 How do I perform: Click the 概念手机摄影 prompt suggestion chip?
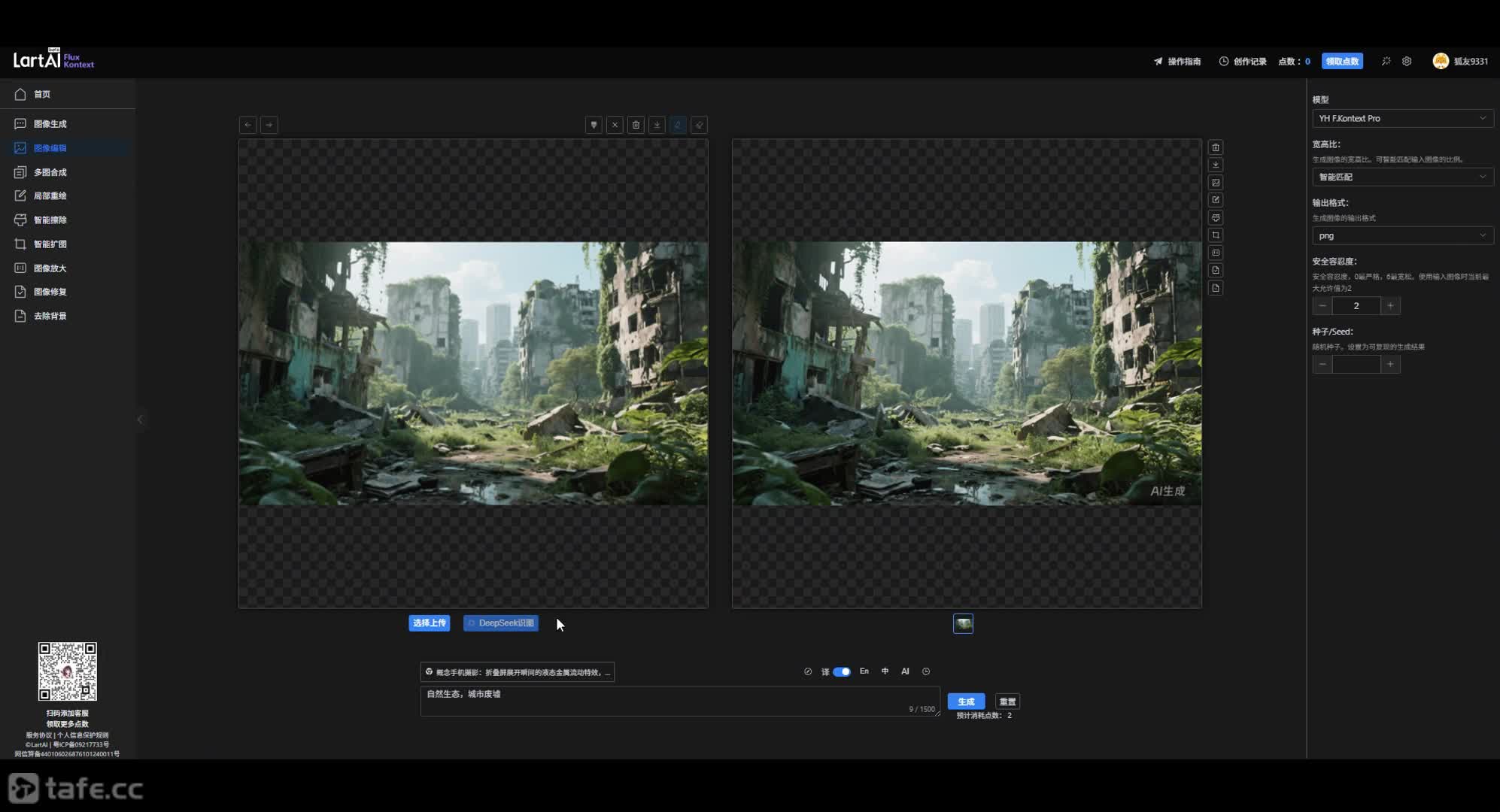pos(518,672)
